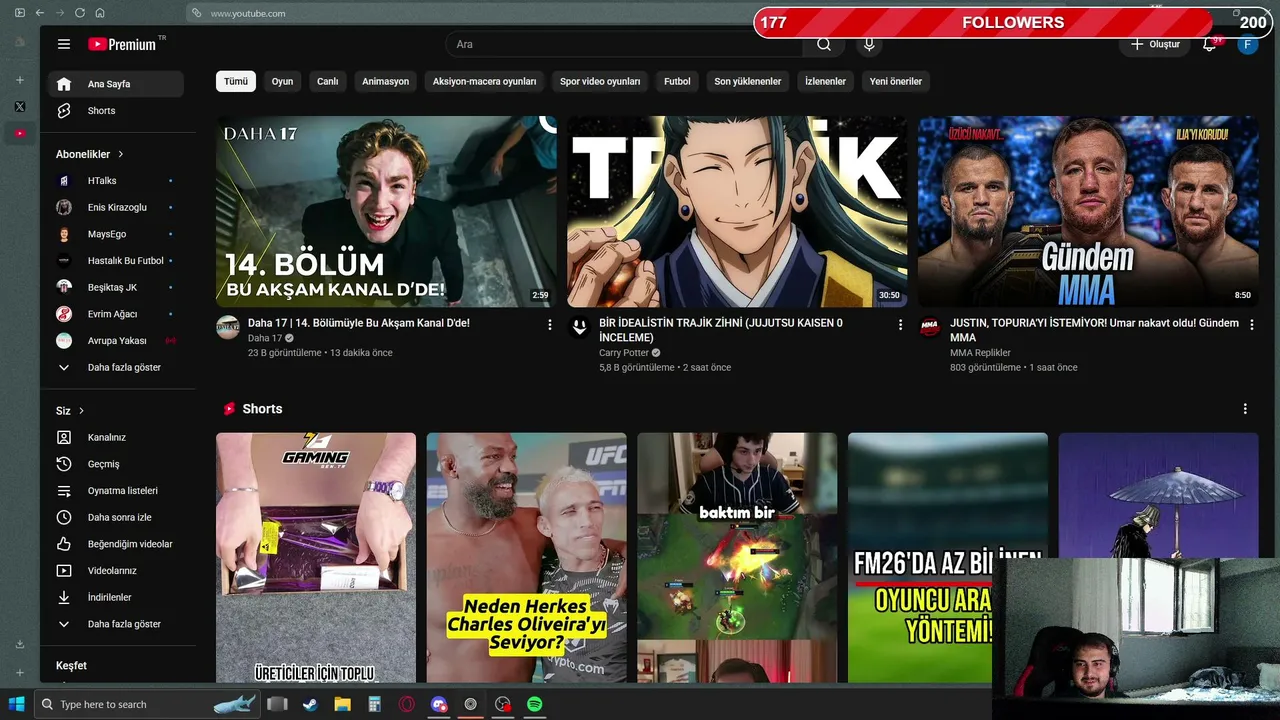Image resolution: width=1280 pixels, height=720 pixels.
Task: Open the account avatar menu
Action: [1247, 44]
